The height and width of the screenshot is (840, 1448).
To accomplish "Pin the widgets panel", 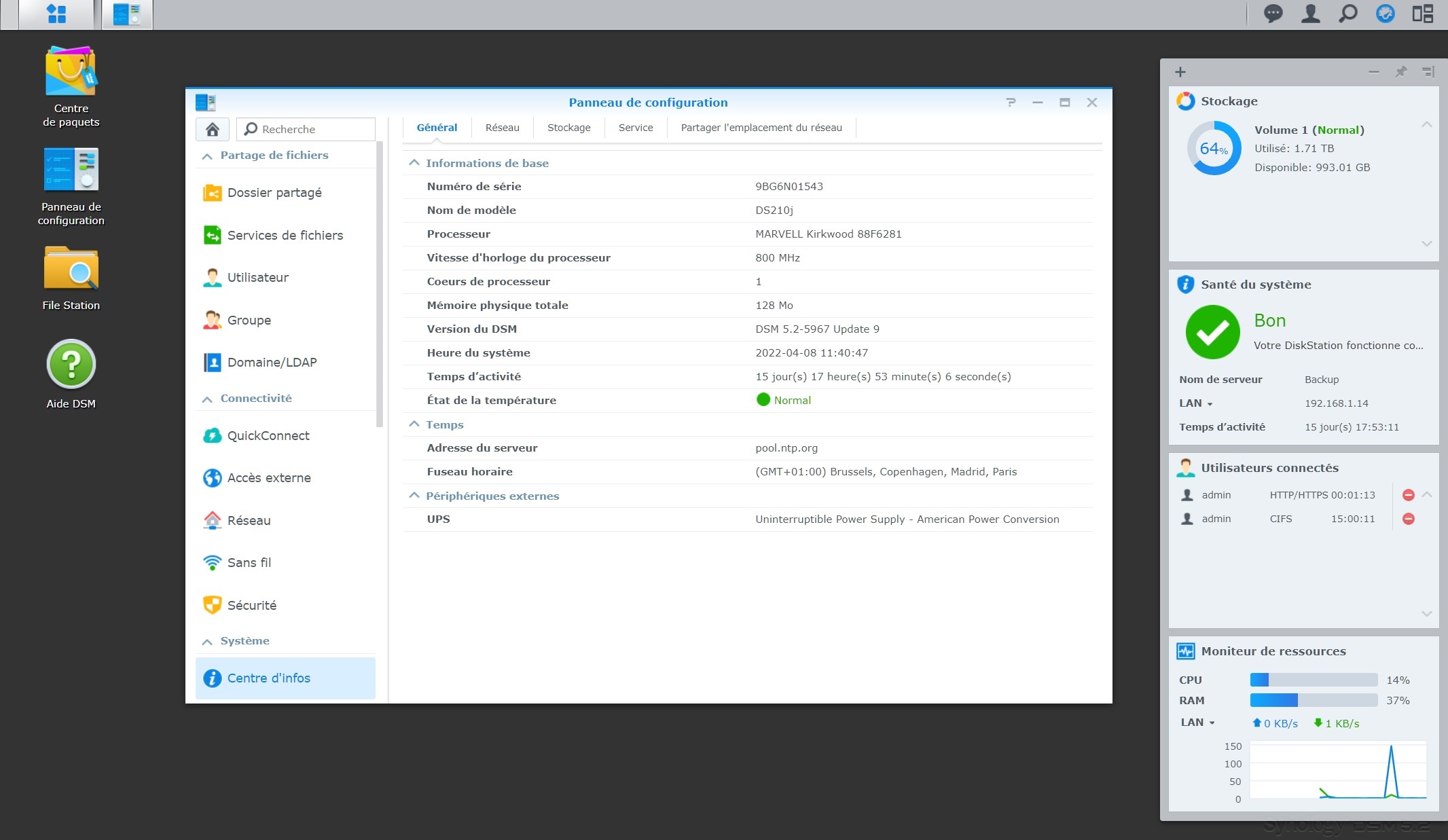I will pos(1400,72).
